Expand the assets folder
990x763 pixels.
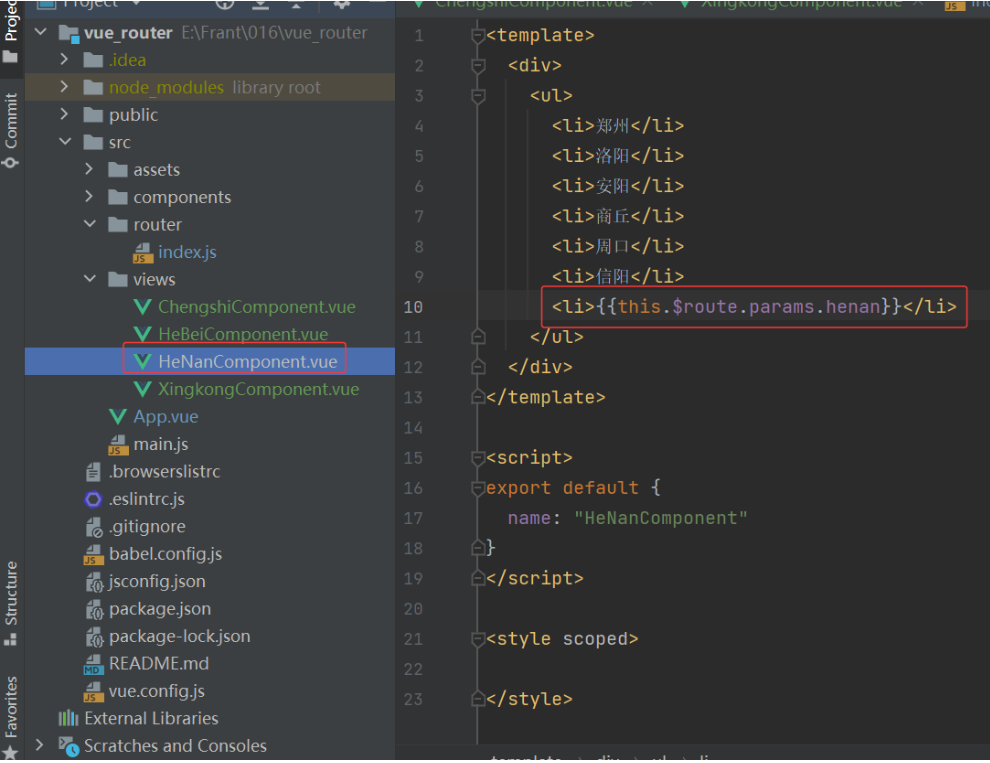[88, 169]
